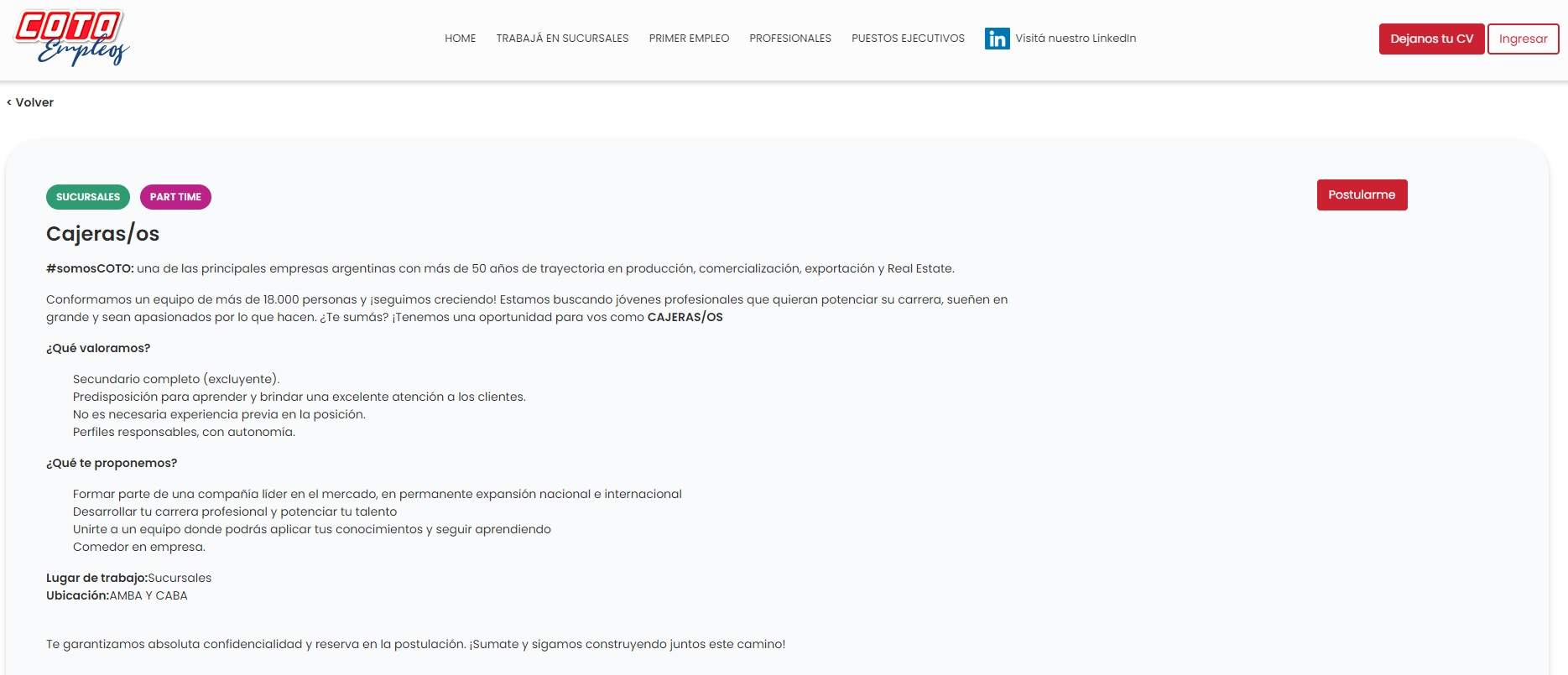Click the Cajeras/os job title

click(x=102, y=234)
